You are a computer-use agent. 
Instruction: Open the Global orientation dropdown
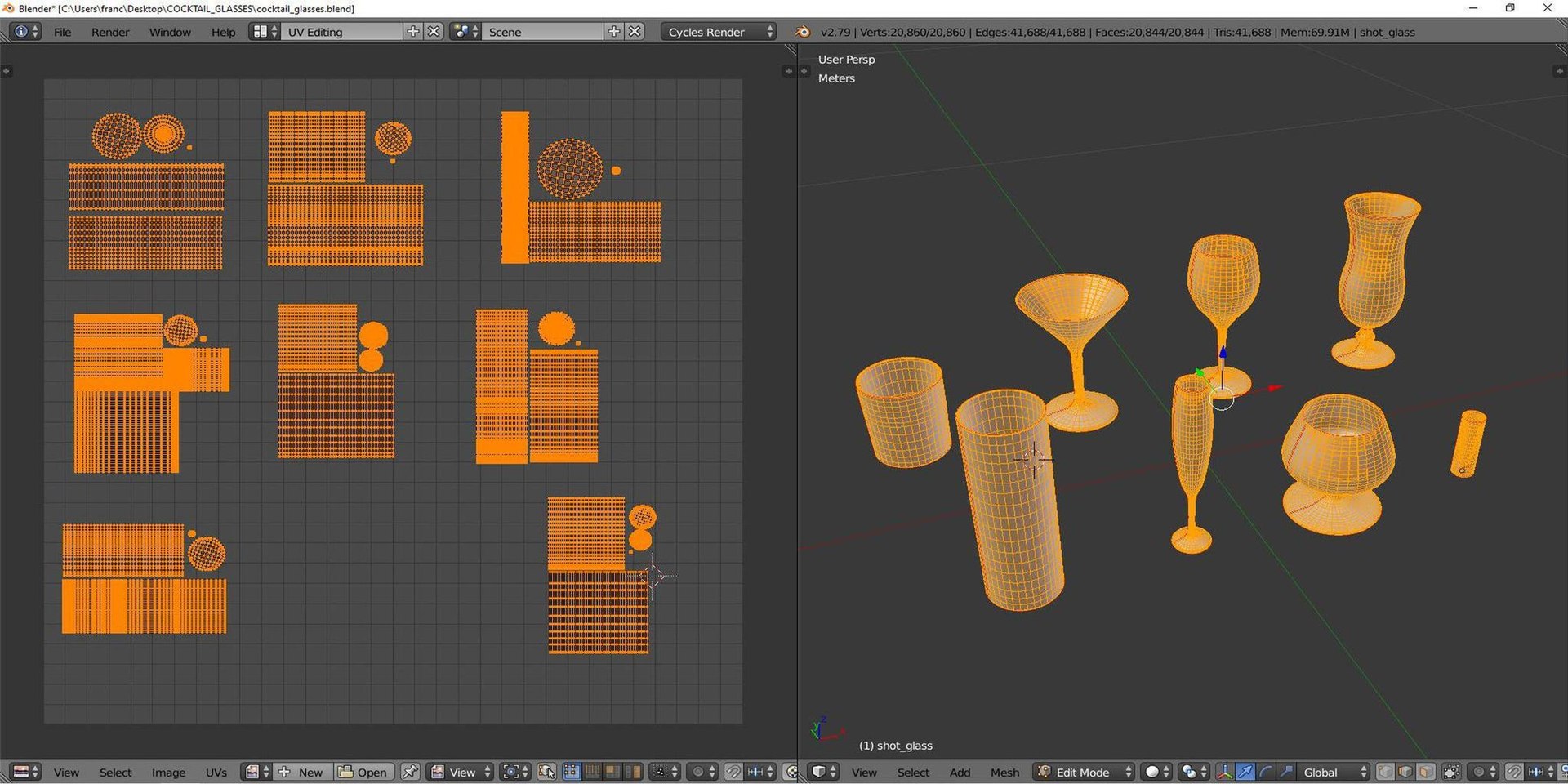click(1334, 772)
